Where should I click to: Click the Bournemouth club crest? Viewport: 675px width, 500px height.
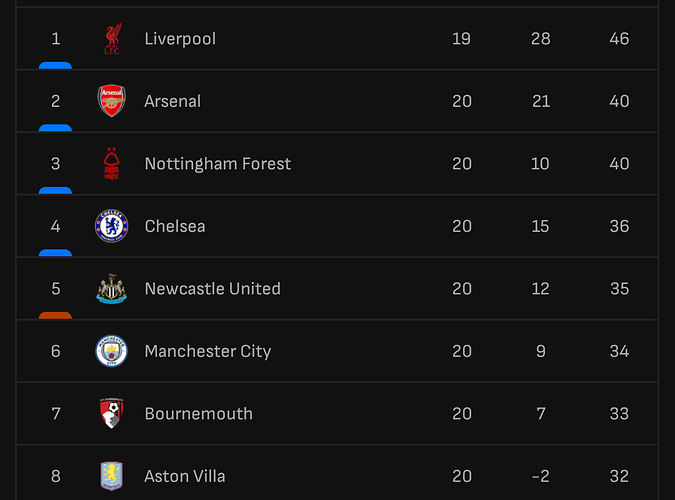point(111,414)
